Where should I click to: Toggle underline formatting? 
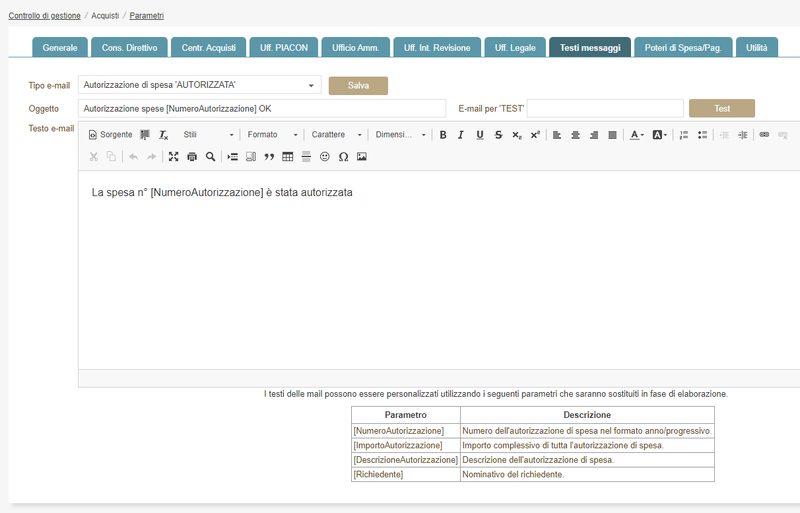480,135
